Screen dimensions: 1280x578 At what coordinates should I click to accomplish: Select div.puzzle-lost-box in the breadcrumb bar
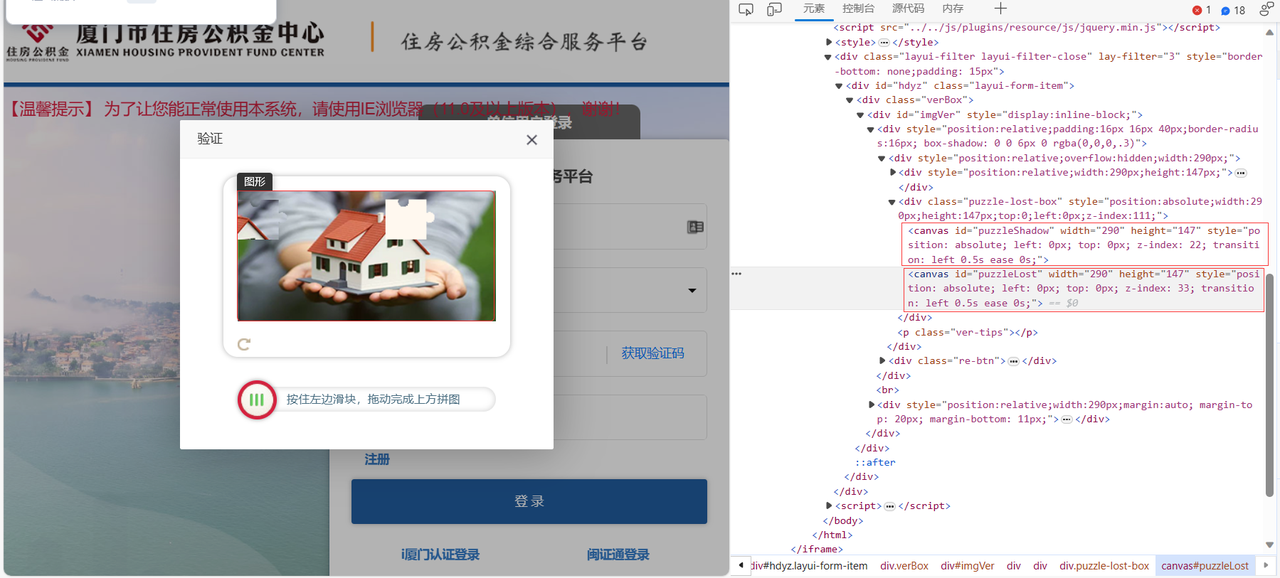tap(1097, 566)
